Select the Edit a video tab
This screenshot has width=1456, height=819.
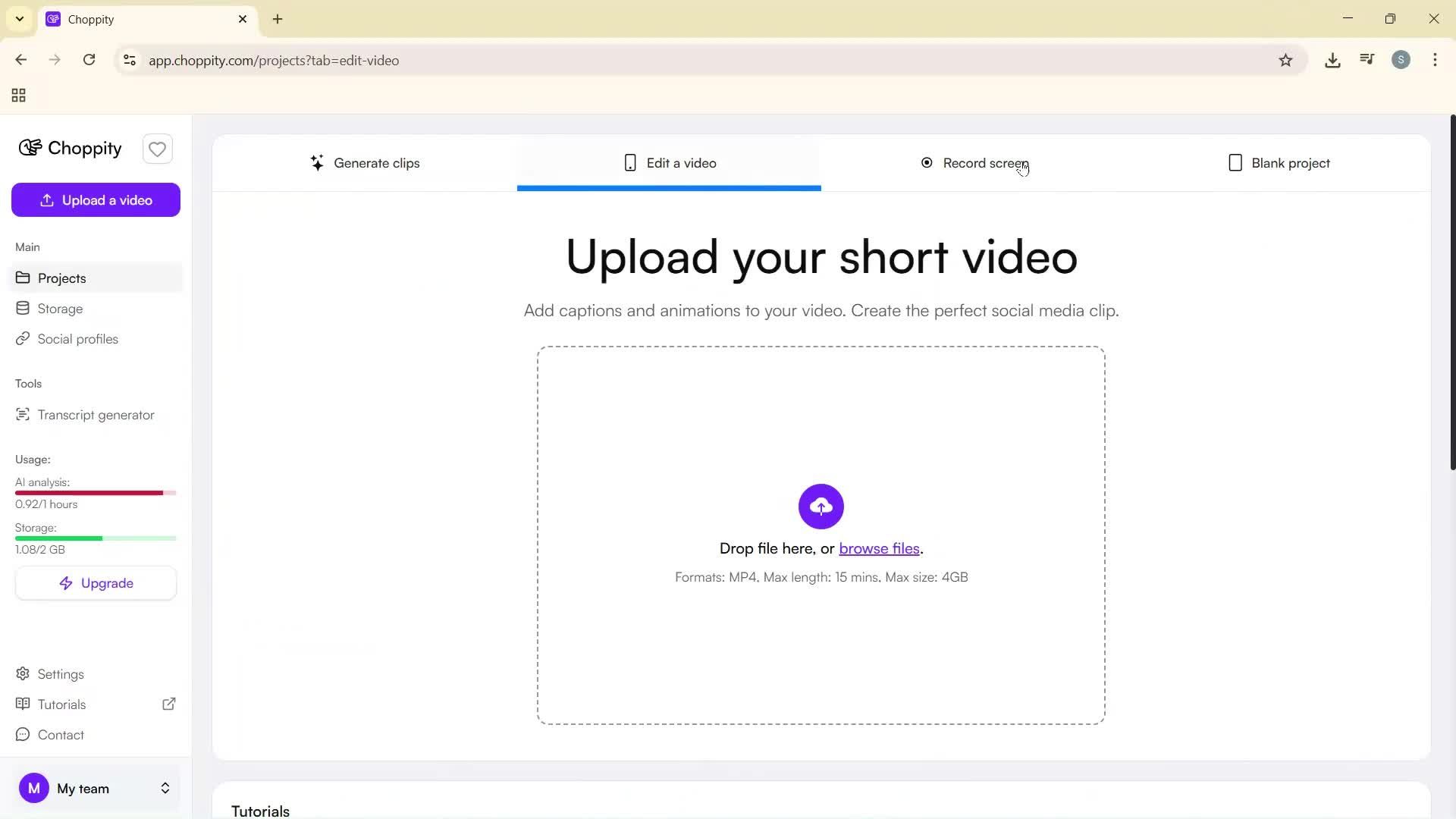[669, 162]
